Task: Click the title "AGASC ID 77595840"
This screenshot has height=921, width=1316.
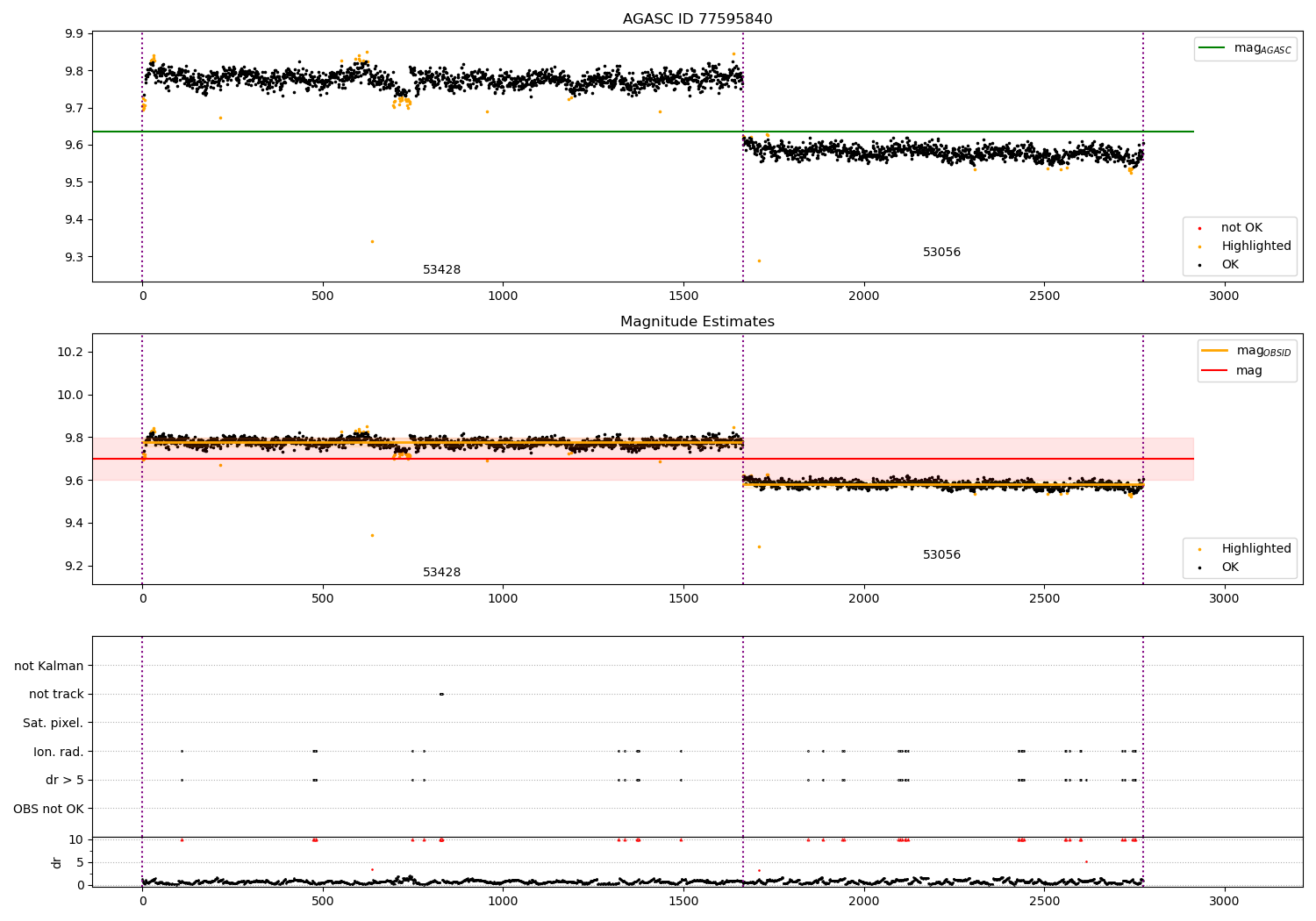Action: (697, 19)
